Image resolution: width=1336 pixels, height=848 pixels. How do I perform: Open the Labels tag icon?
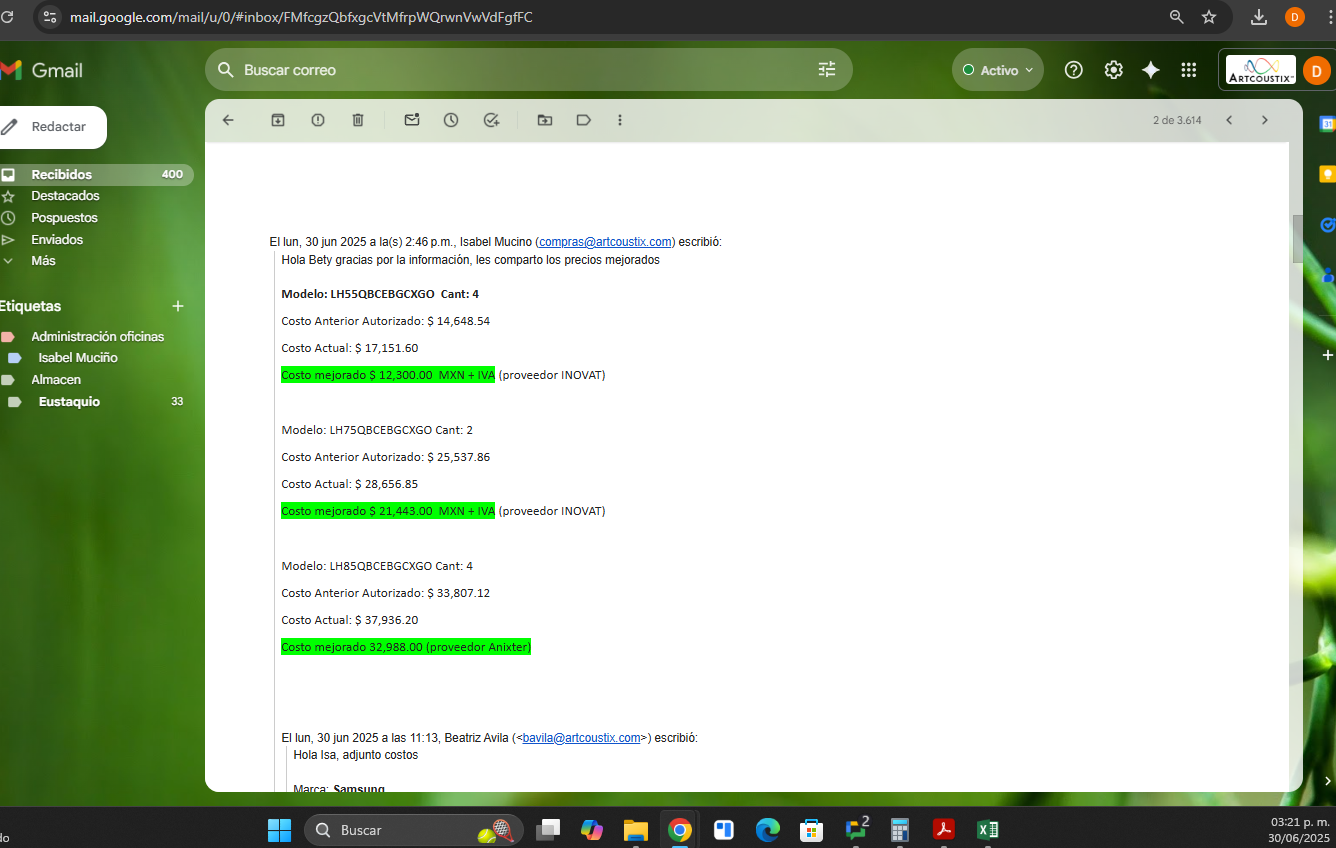point(584,120)
